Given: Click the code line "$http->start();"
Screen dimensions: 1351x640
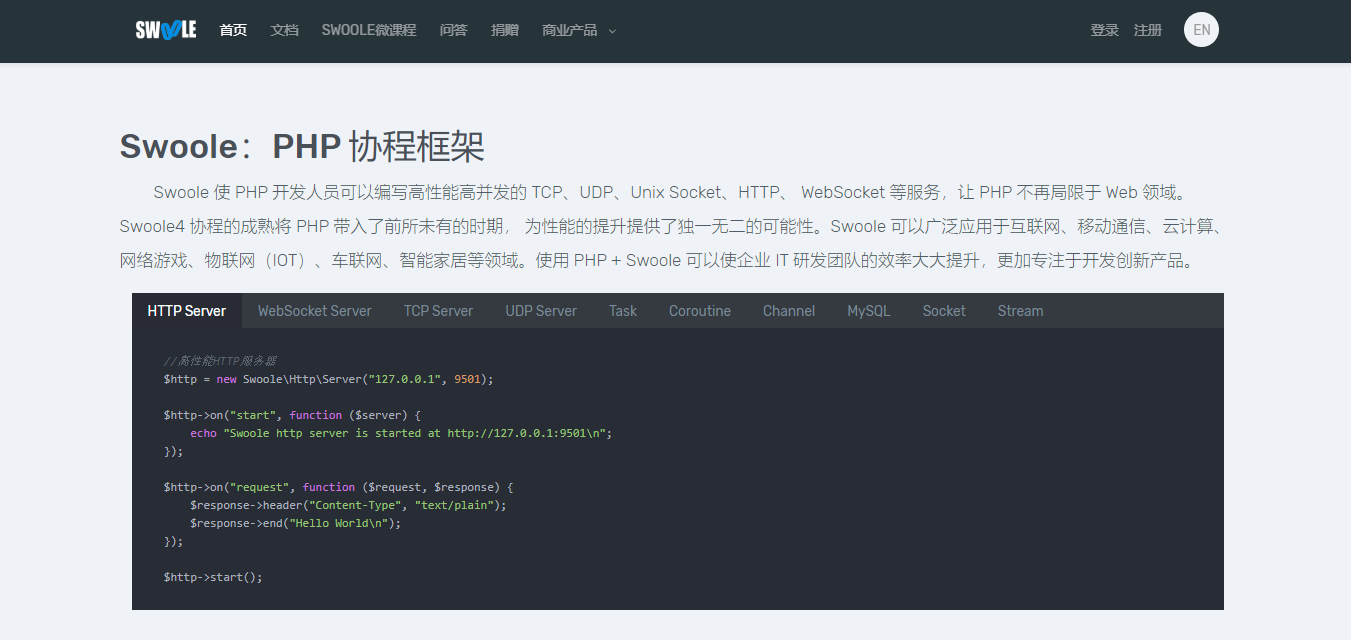Looking at the screenshot, I should coord(213,577).
